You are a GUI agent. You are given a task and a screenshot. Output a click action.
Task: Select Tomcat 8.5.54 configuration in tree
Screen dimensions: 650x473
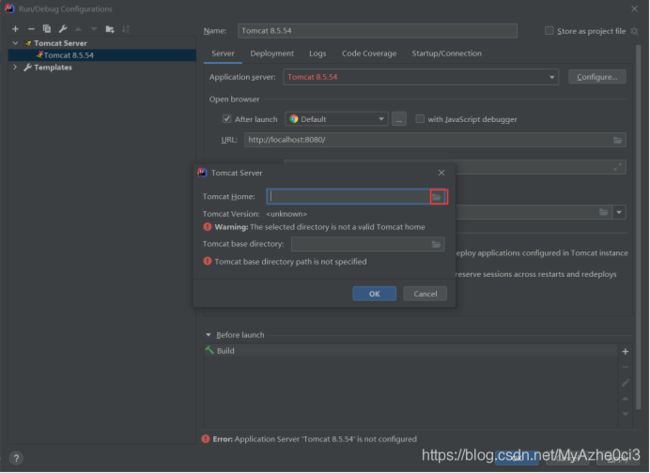(x=102, y=55)
